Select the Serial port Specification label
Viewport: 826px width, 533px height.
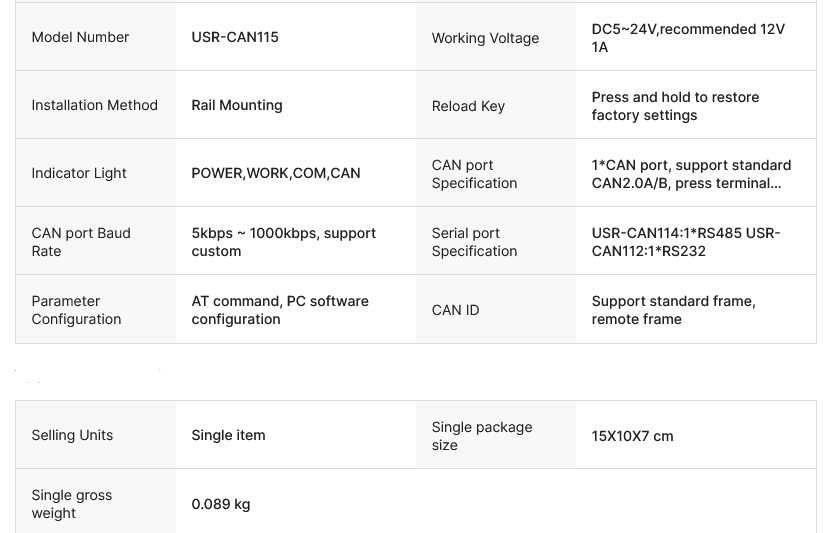coord(474,242)
